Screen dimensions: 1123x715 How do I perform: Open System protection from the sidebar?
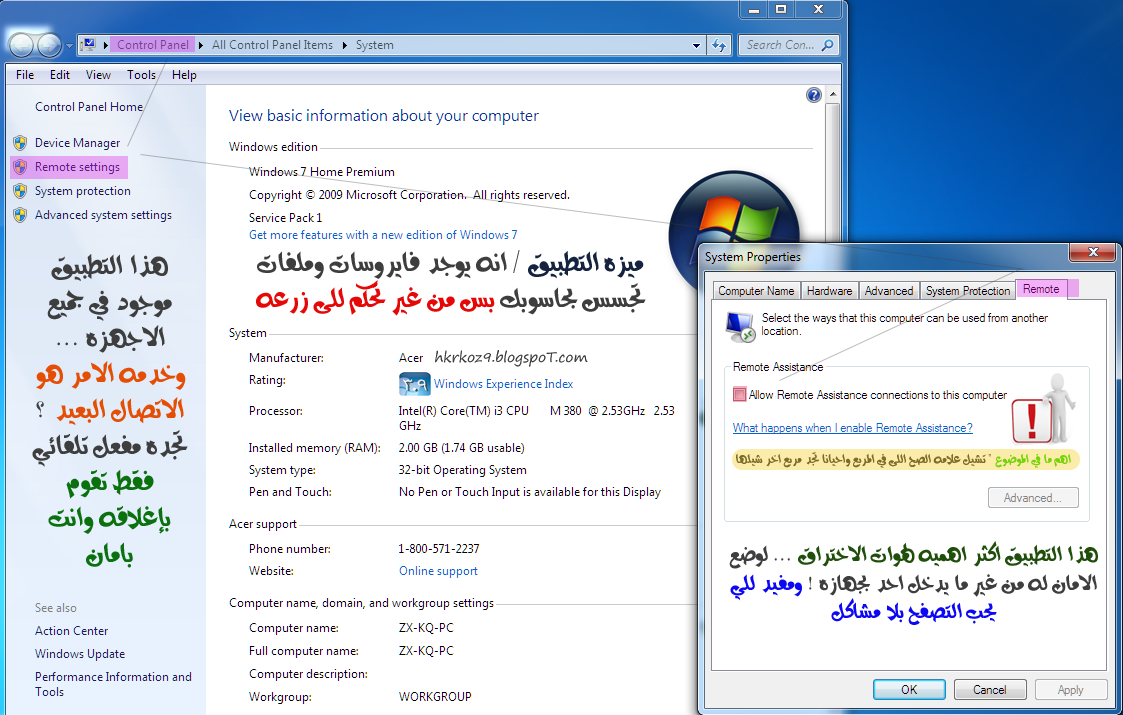[83, 191]
